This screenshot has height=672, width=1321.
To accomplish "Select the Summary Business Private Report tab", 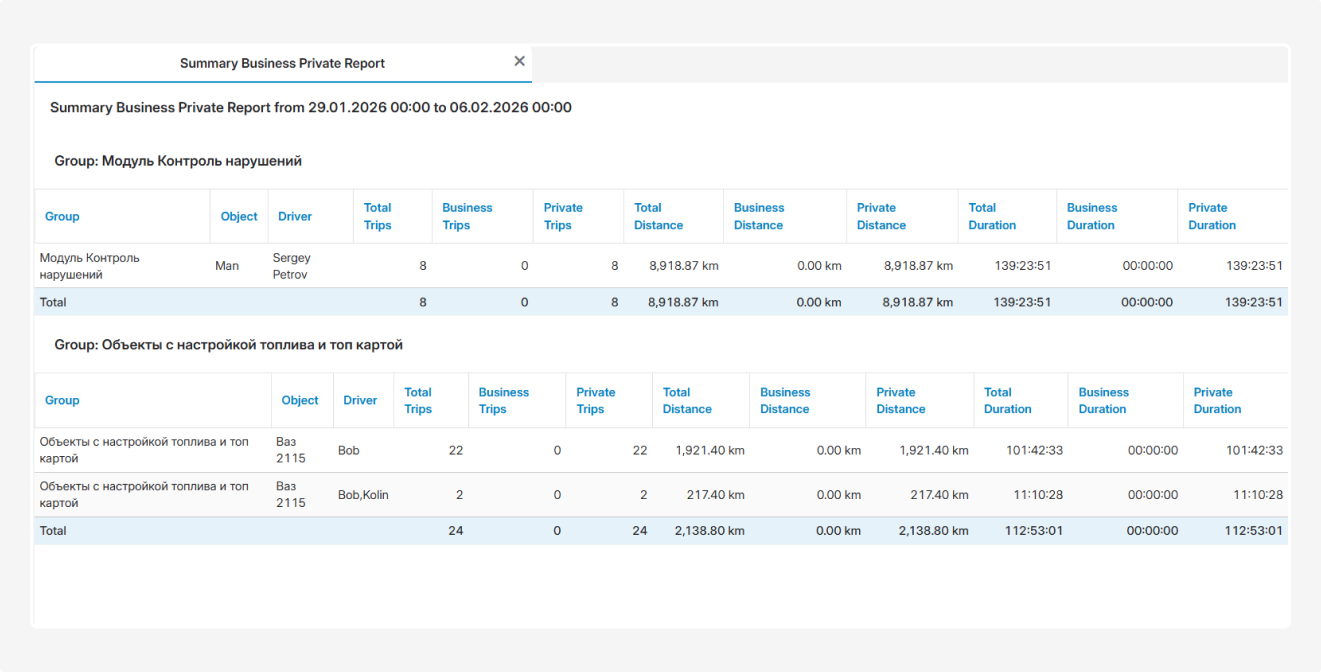I will point(282,63).
